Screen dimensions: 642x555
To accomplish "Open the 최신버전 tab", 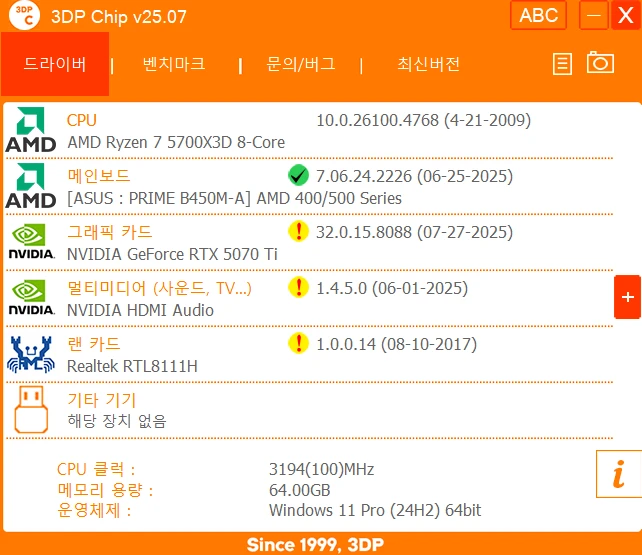I will click(x=428, y=64).
